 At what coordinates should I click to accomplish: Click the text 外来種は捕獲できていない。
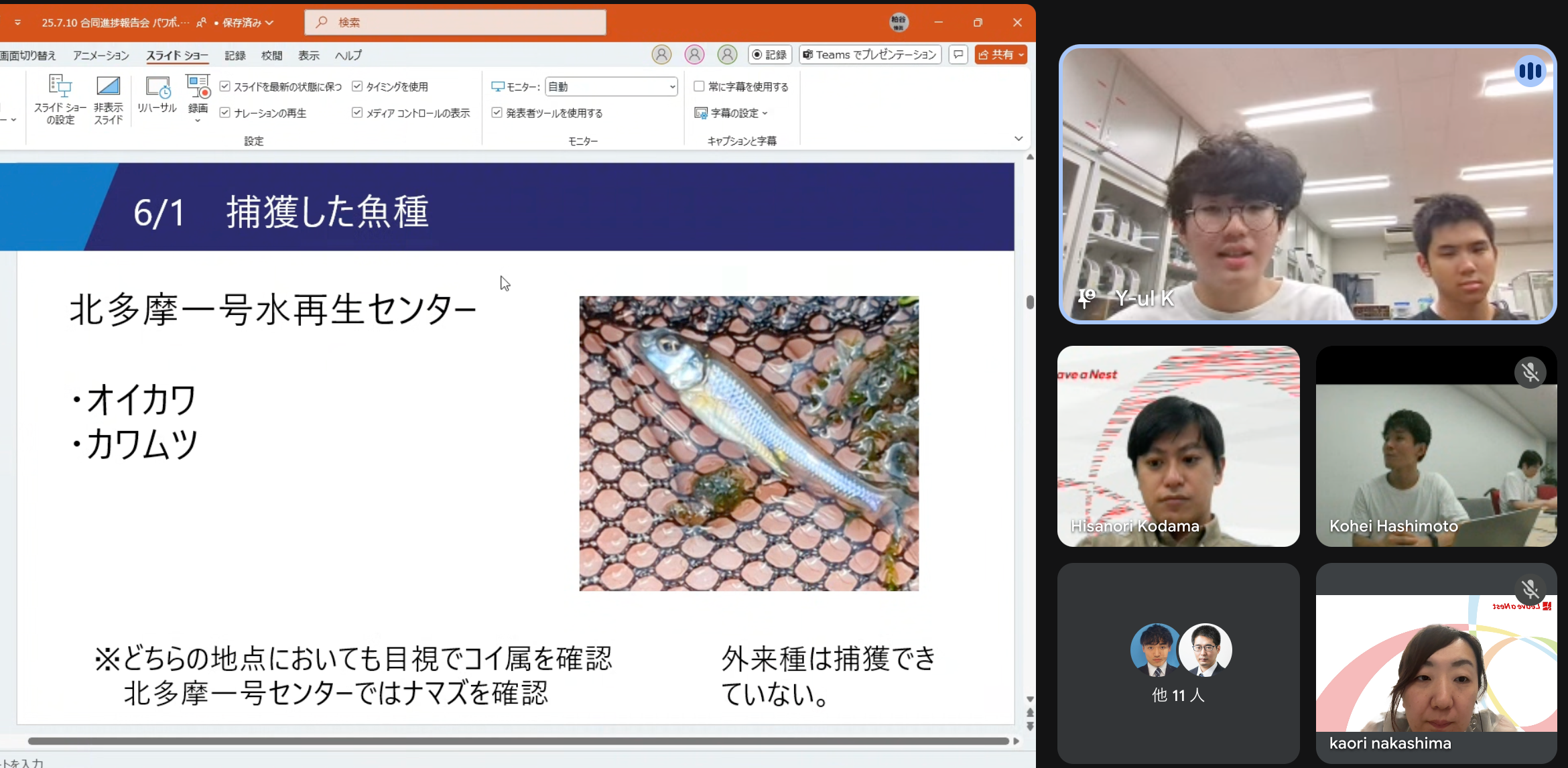click(829, 676)
